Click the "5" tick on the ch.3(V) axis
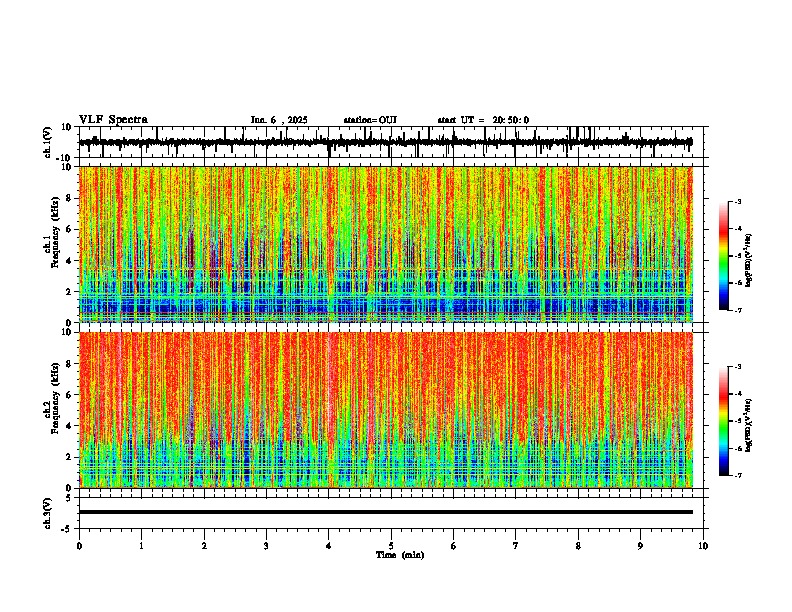 coord(69,498)
